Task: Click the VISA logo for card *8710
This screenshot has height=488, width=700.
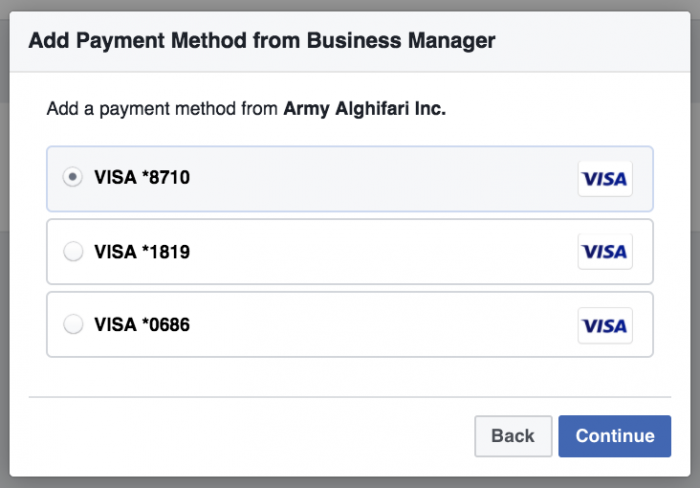Action: (605, 179)
